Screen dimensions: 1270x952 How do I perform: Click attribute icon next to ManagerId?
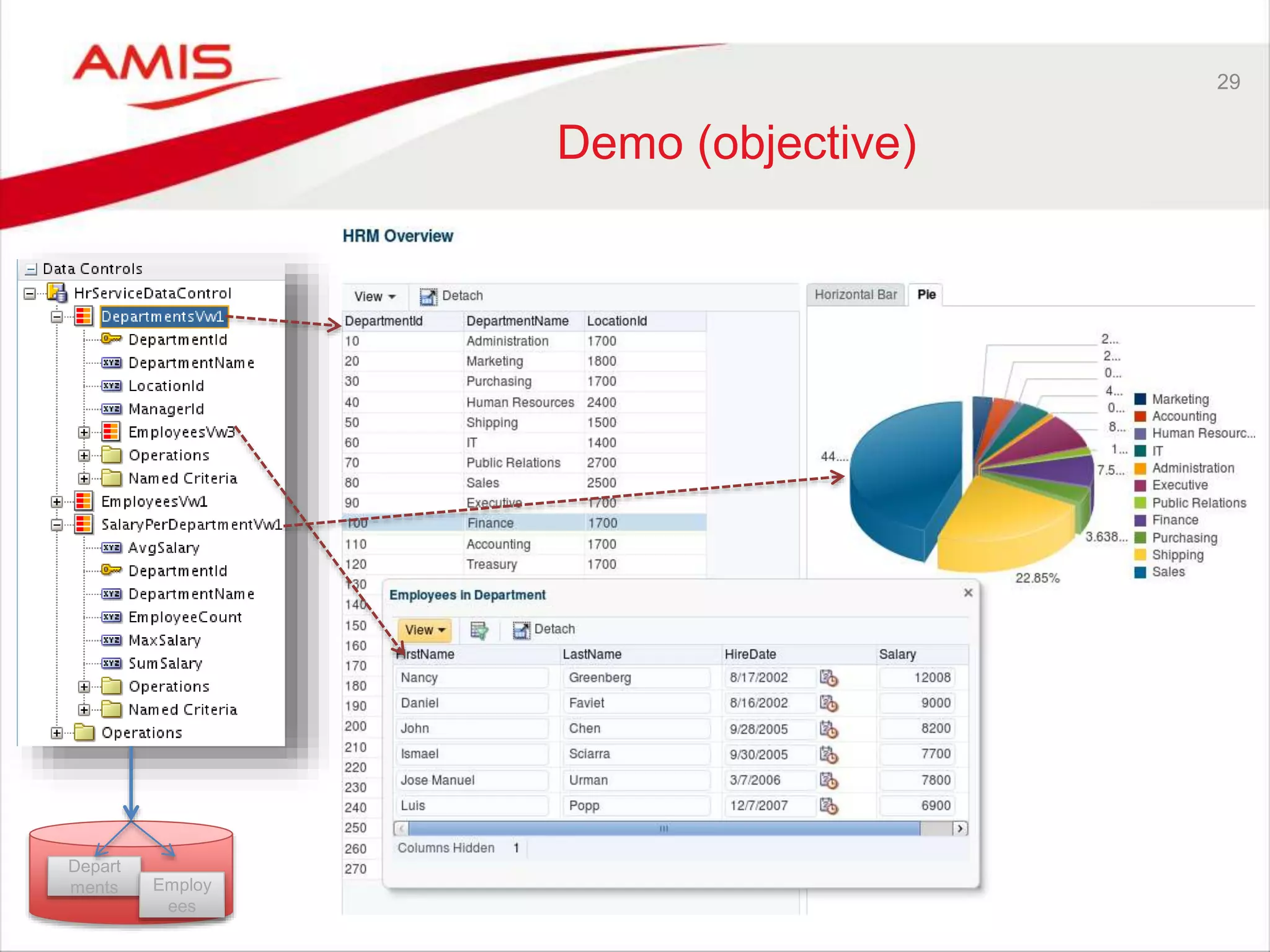(112, 409)
